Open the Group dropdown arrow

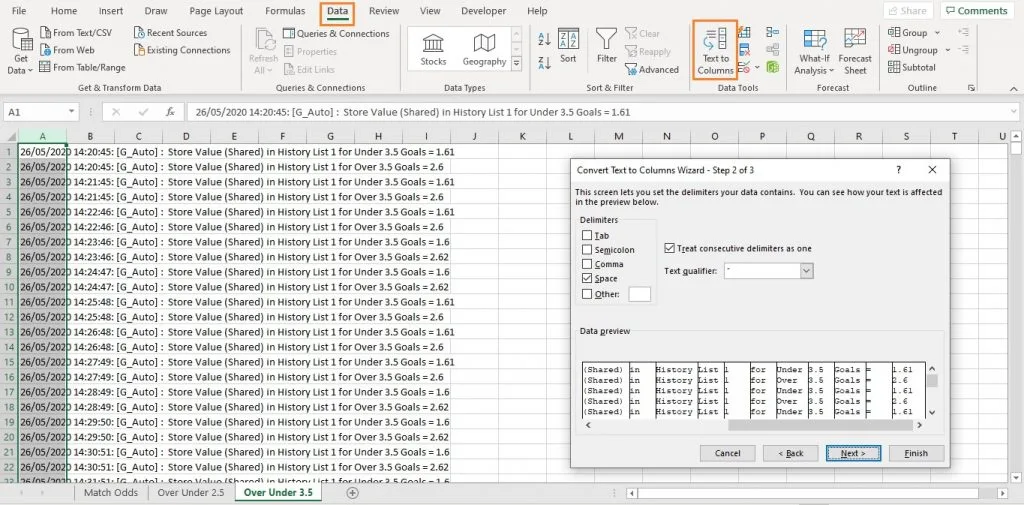click(x=938, y=33)
